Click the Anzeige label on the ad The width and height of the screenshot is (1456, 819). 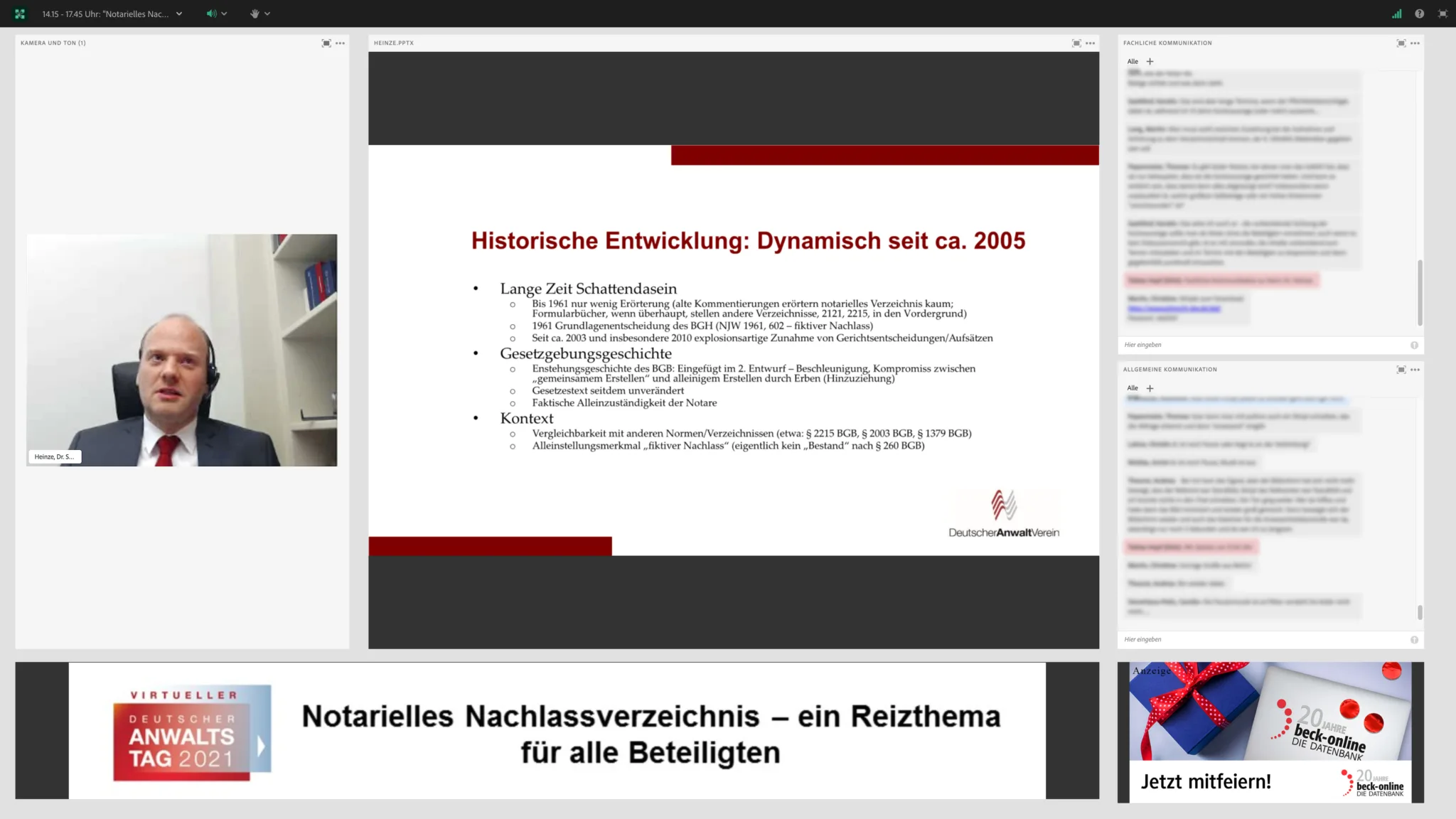(x=1151, y=670)
